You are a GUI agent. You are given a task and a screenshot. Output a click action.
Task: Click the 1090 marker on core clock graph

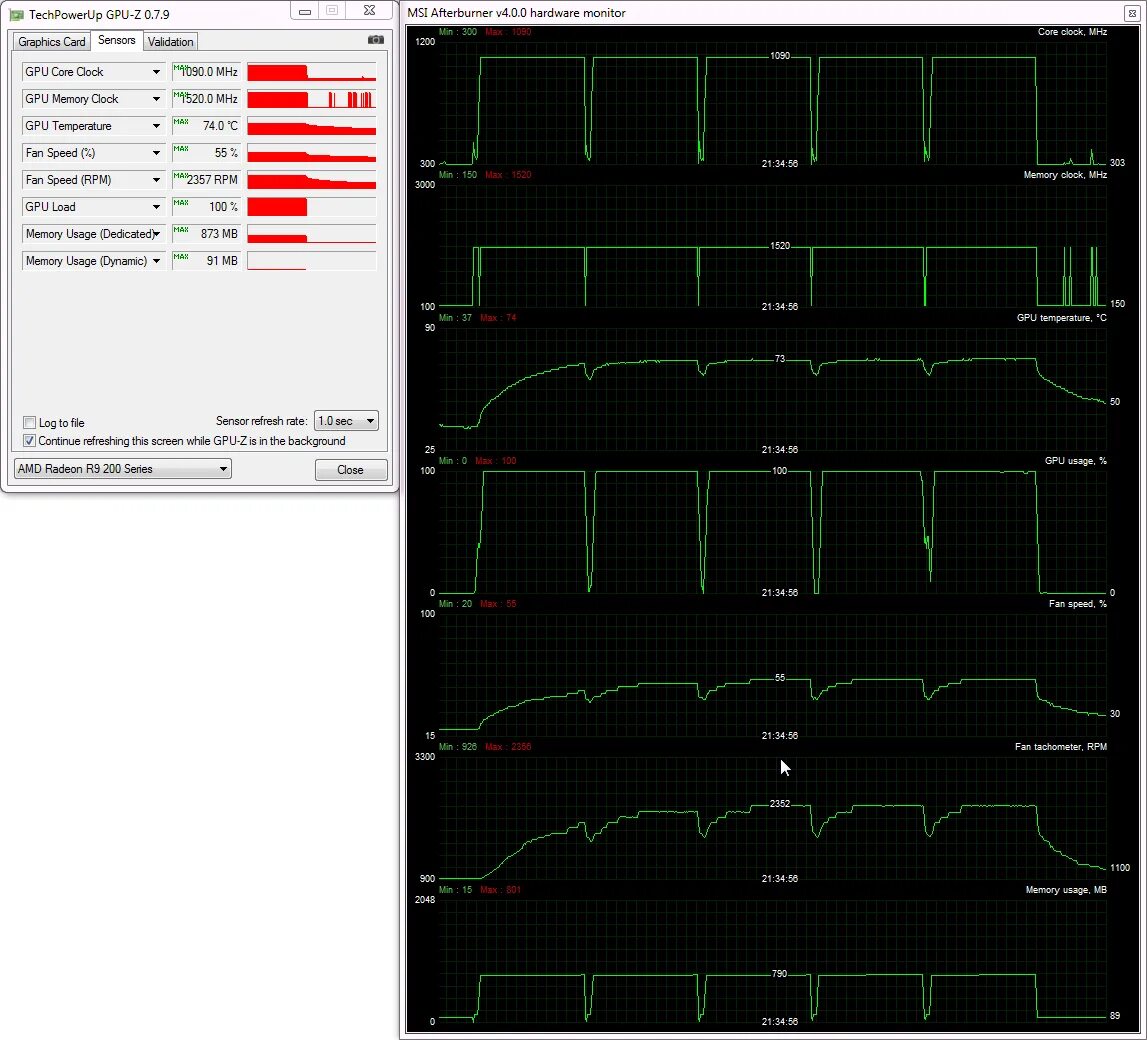[x=780, y=56]
